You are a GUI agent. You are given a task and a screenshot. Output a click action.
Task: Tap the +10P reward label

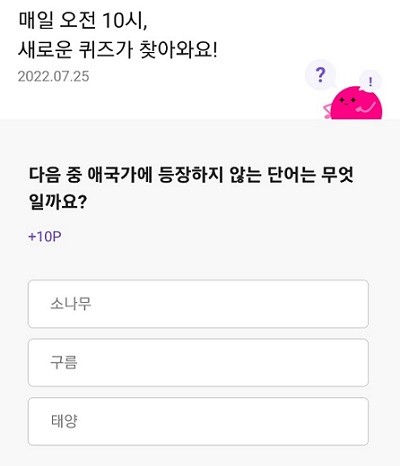45,237
